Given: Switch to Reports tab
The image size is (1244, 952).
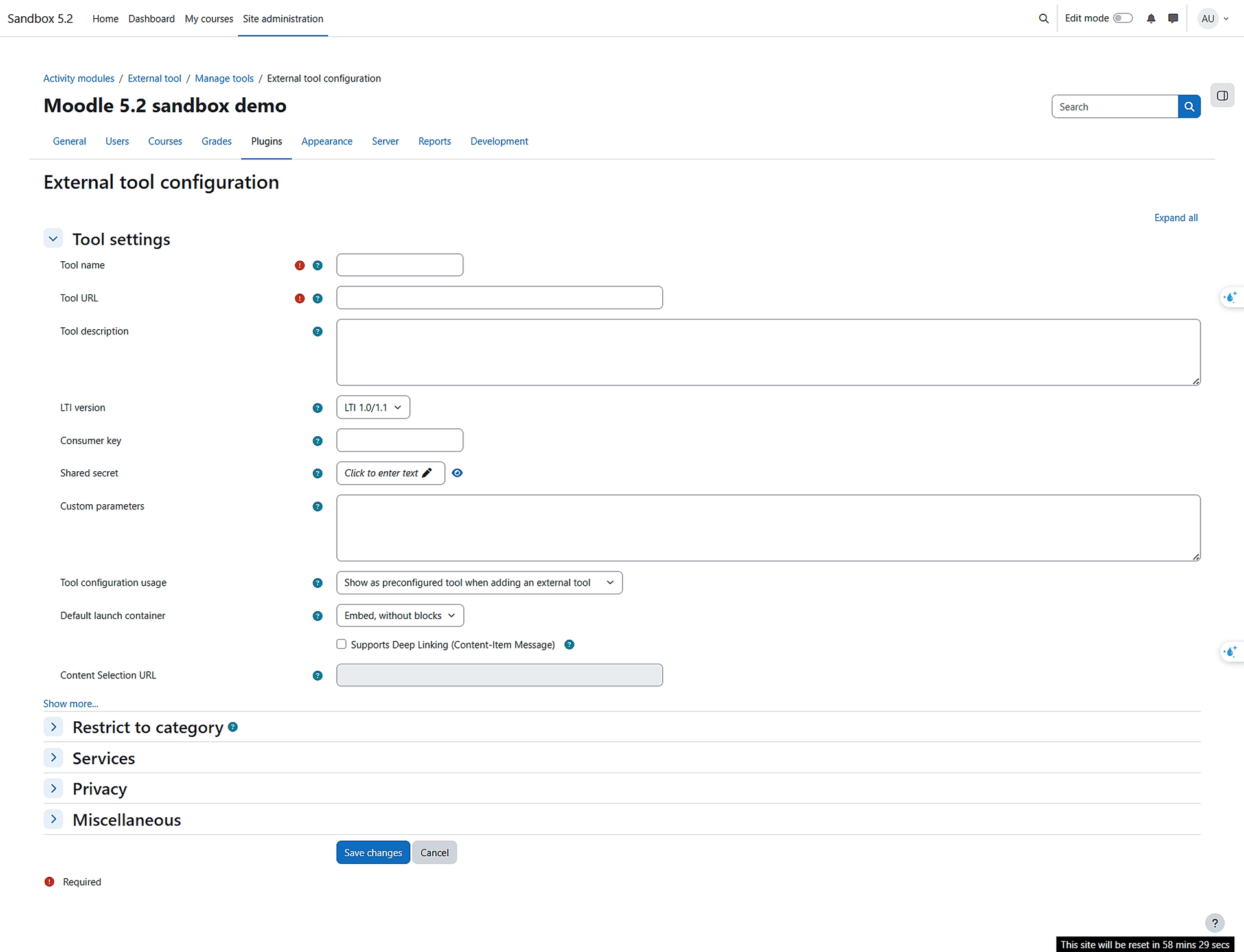Looking at the screenshot, I should 435,141.
